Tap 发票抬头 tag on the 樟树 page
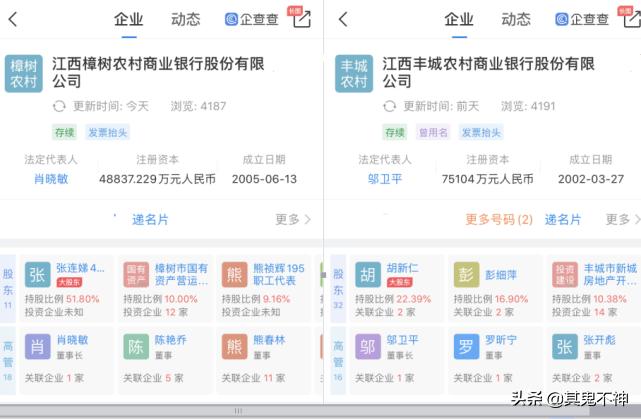The width and height of the screenshot is (641, 419). (108, 132)
